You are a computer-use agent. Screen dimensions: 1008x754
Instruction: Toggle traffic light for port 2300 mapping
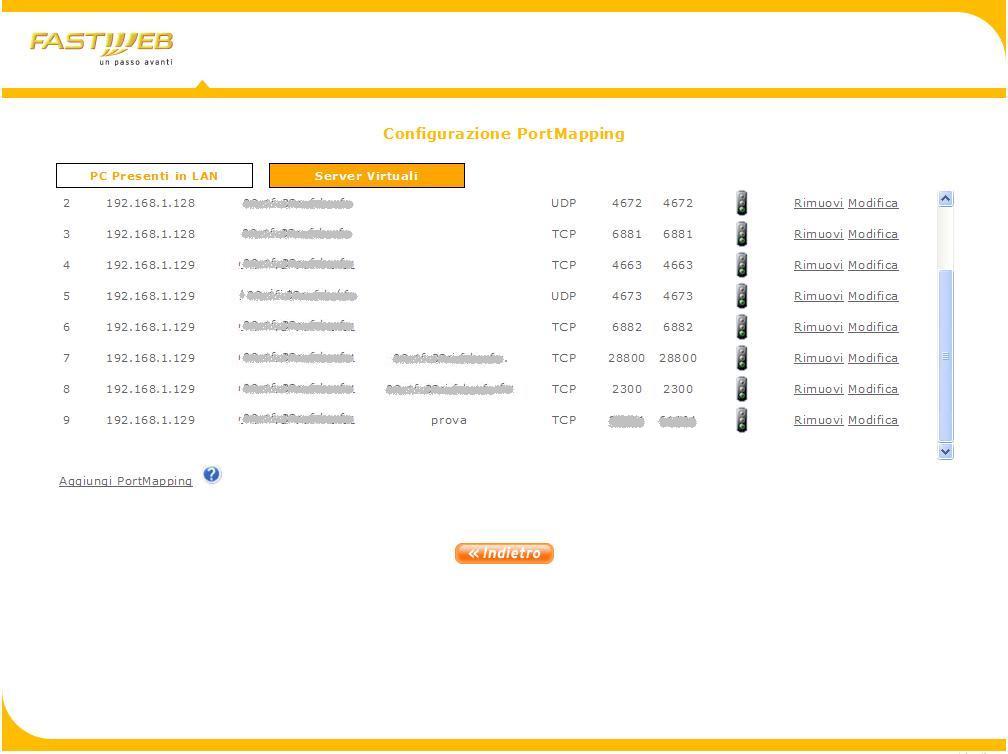click(x=741, y=389)
